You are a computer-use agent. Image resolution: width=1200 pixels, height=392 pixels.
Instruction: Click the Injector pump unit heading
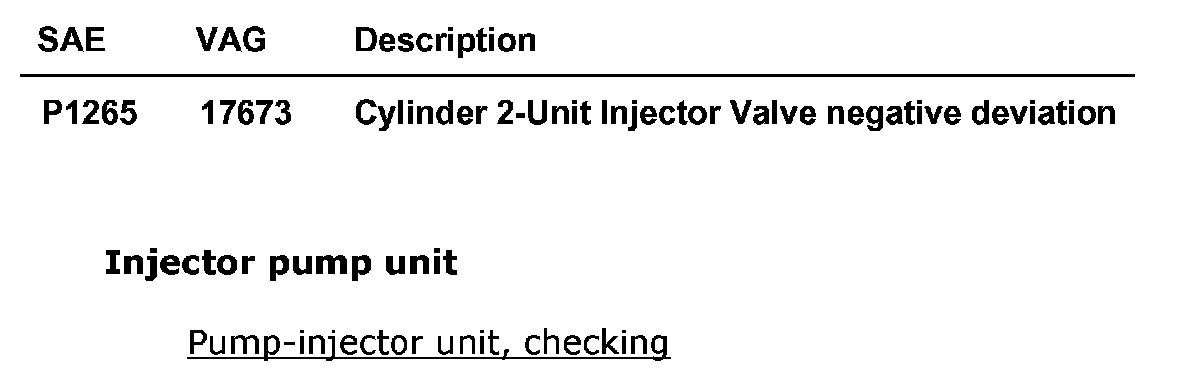(x=280, y=265)
